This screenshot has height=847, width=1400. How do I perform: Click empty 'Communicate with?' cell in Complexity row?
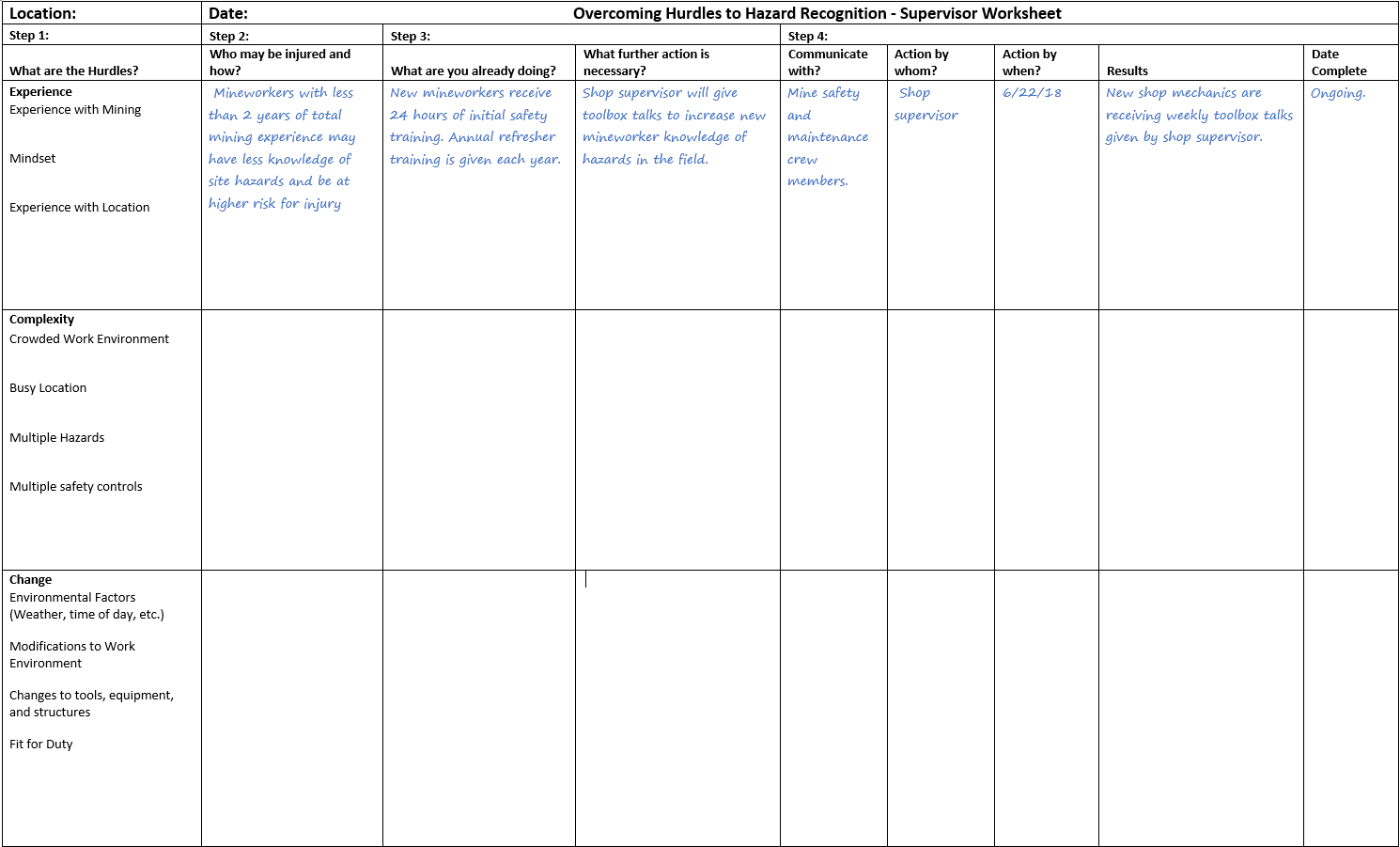coord(833,439)
